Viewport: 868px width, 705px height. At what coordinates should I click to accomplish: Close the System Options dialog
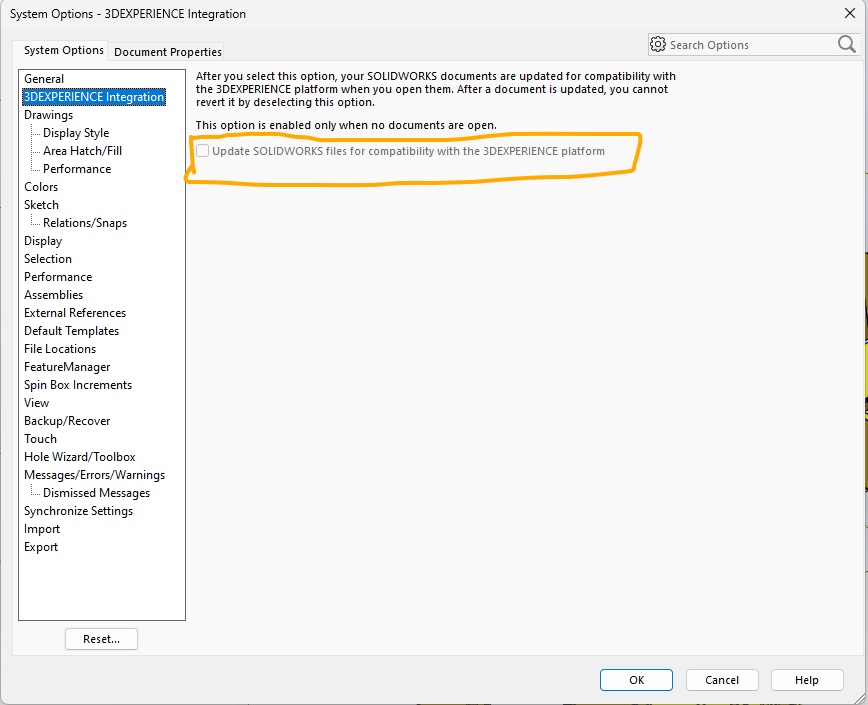pyautogui.click(x=850, y=13)
